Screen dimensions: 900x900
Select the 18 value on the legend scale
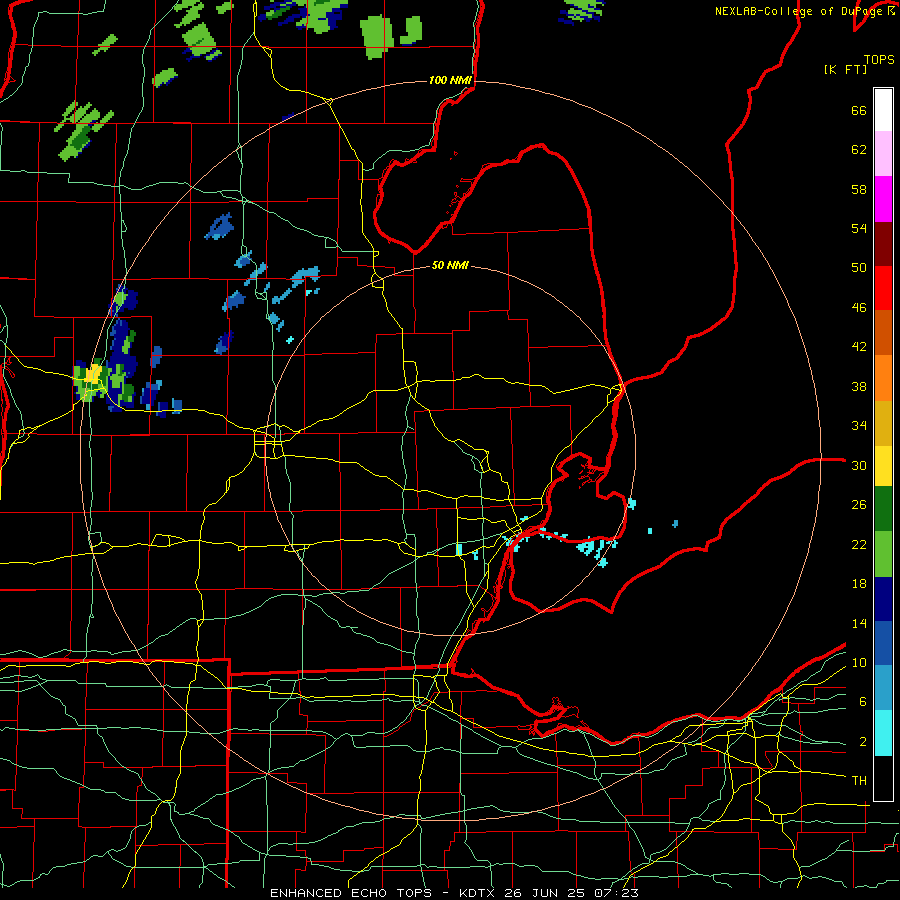859,584
